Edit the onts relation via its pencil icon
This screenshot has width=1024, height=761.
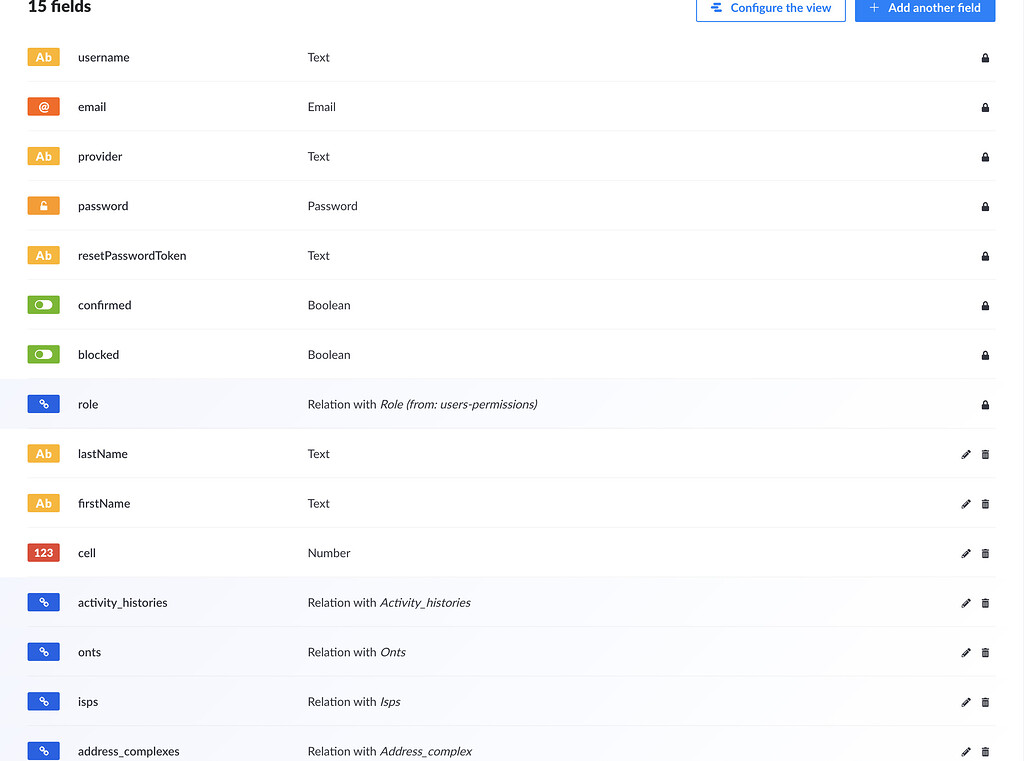[x=965, y=652]
